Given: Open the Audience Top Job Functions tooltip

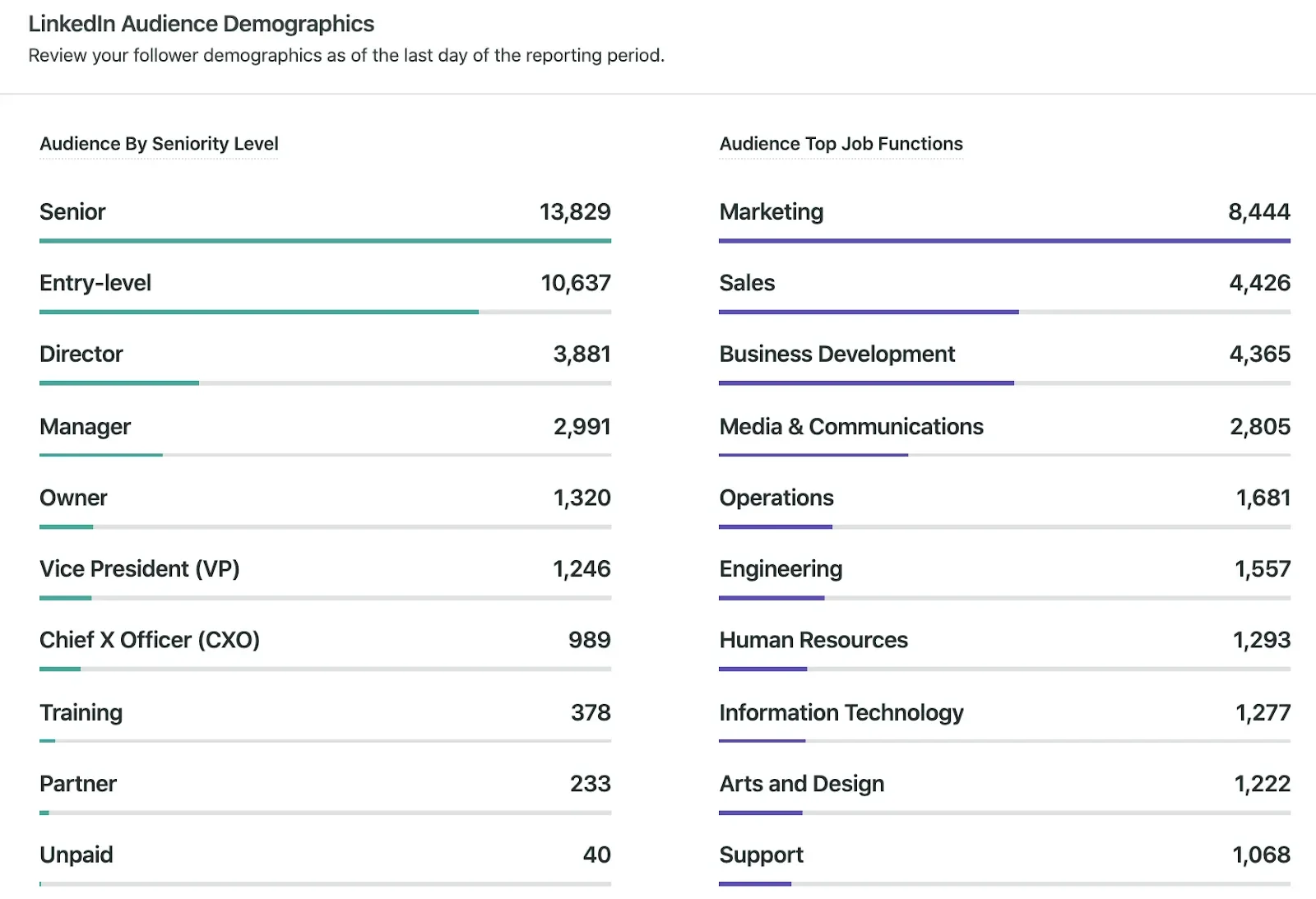Looking at the screenshot, I should point(841,144).
